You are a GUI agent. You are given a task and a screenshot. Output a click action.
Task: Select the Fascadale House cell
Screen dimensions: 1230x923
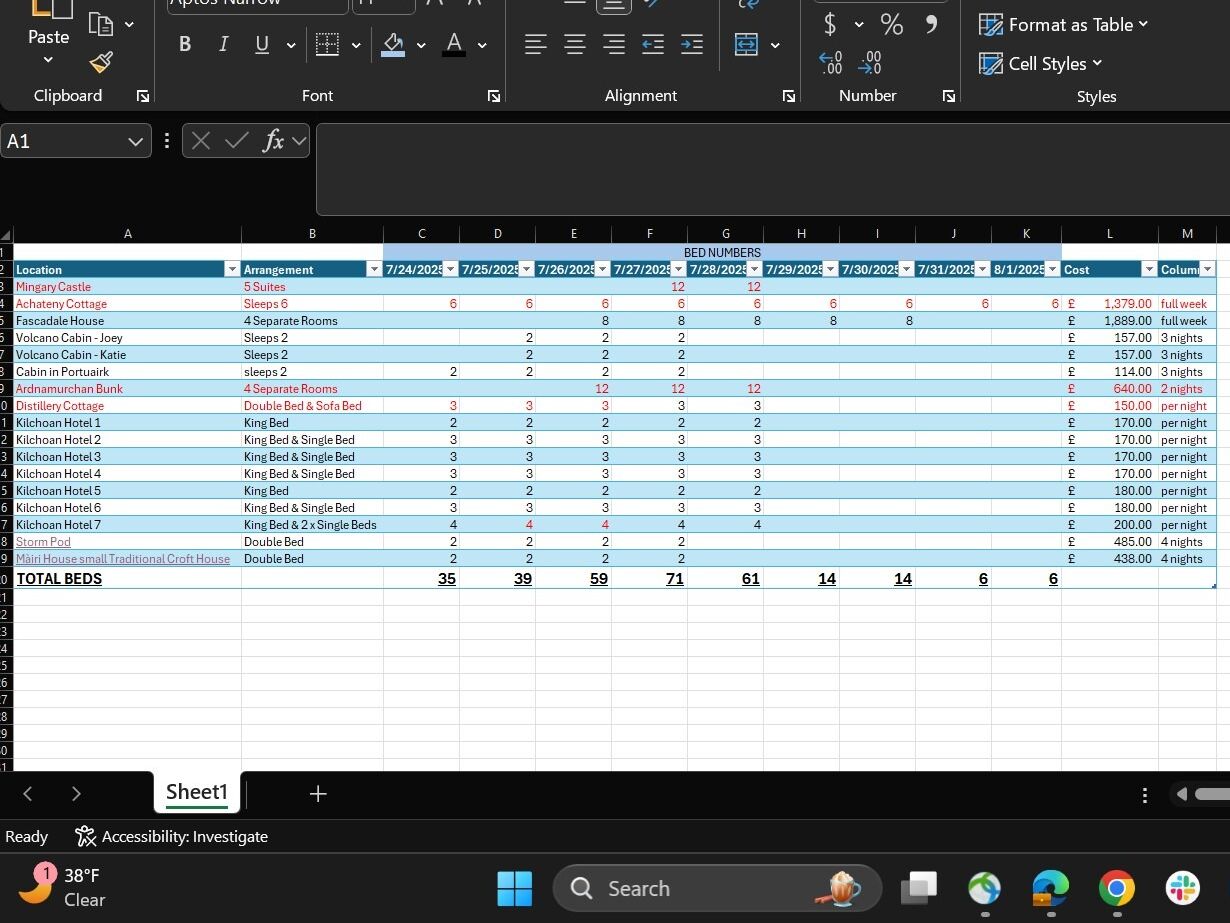pyautogui.click(x=127, y=321)
